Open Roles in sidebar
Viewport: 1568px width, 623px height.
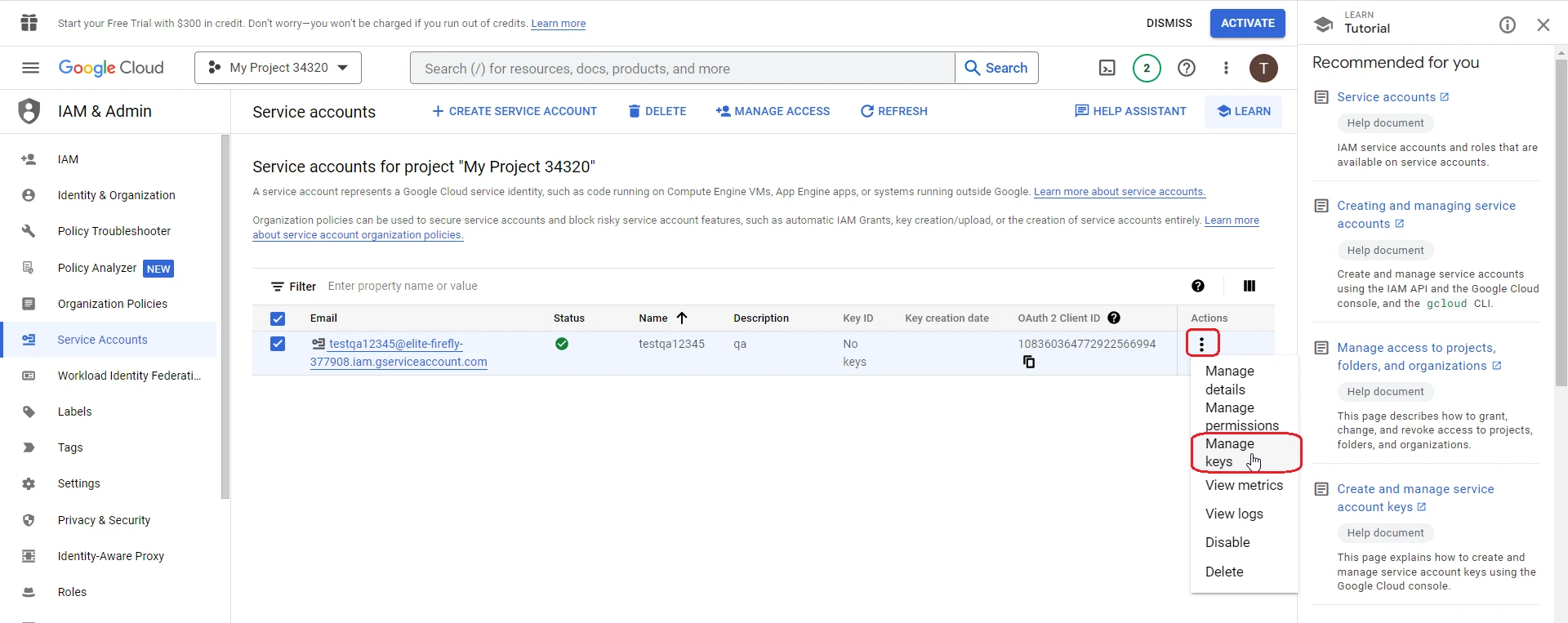point(109,592)
